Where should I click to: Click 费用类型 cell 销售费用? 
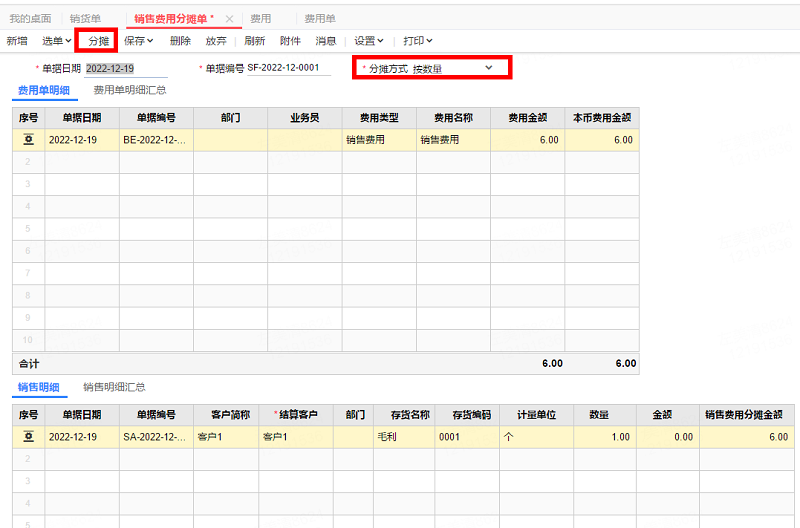379,140
